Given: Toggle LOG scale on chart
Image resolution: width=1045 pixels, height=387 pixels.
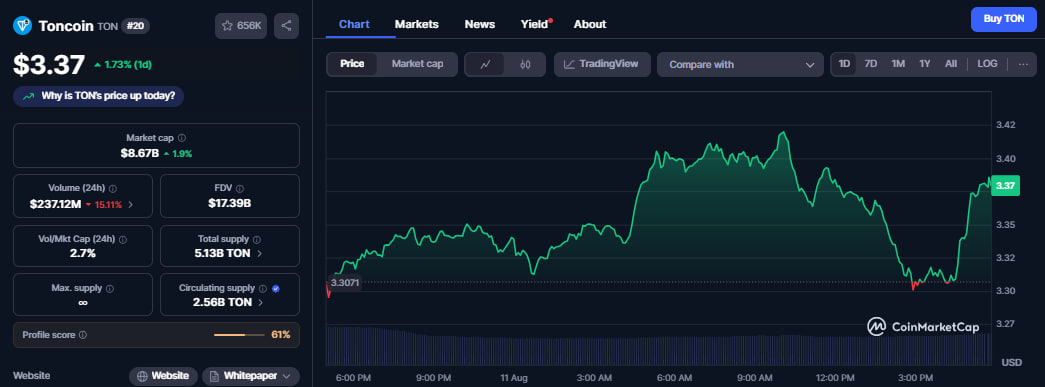Looking at the screenshot, I should click(x=987, y=64).
